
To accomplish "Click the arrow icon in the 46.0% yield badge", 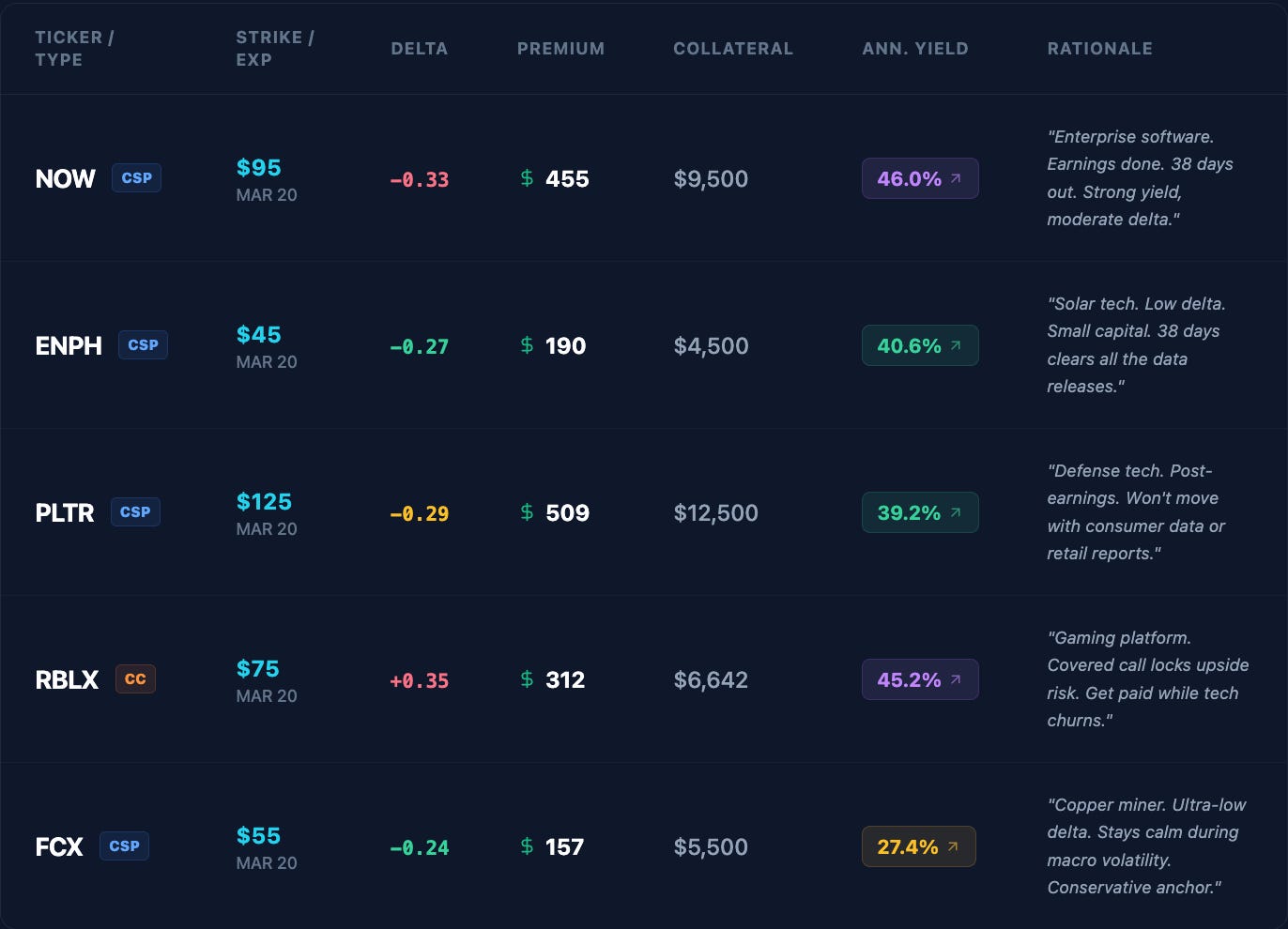I will tap(956, 178).
